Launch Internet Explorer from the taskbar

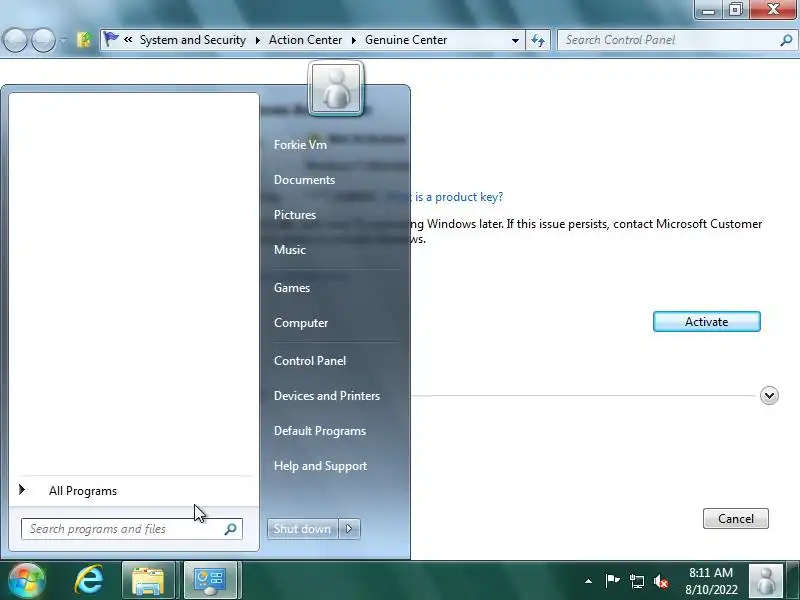point(89,580)
